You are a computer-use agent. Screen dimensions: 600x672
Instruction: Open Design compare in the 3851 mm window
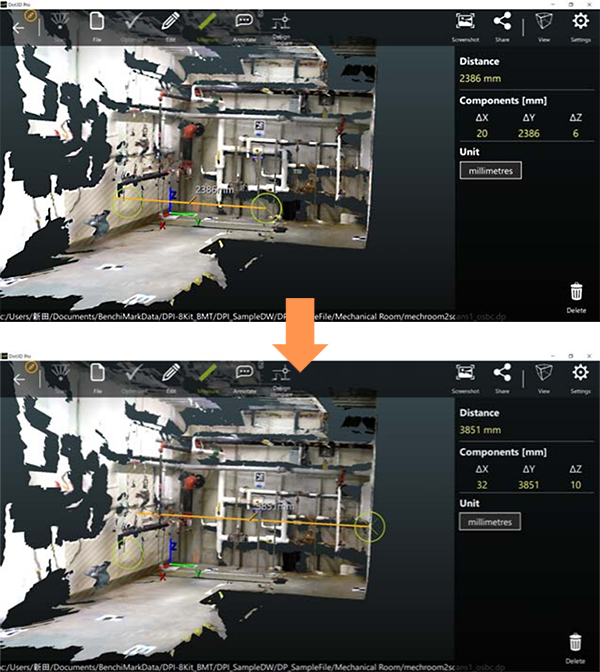[281, 379]
